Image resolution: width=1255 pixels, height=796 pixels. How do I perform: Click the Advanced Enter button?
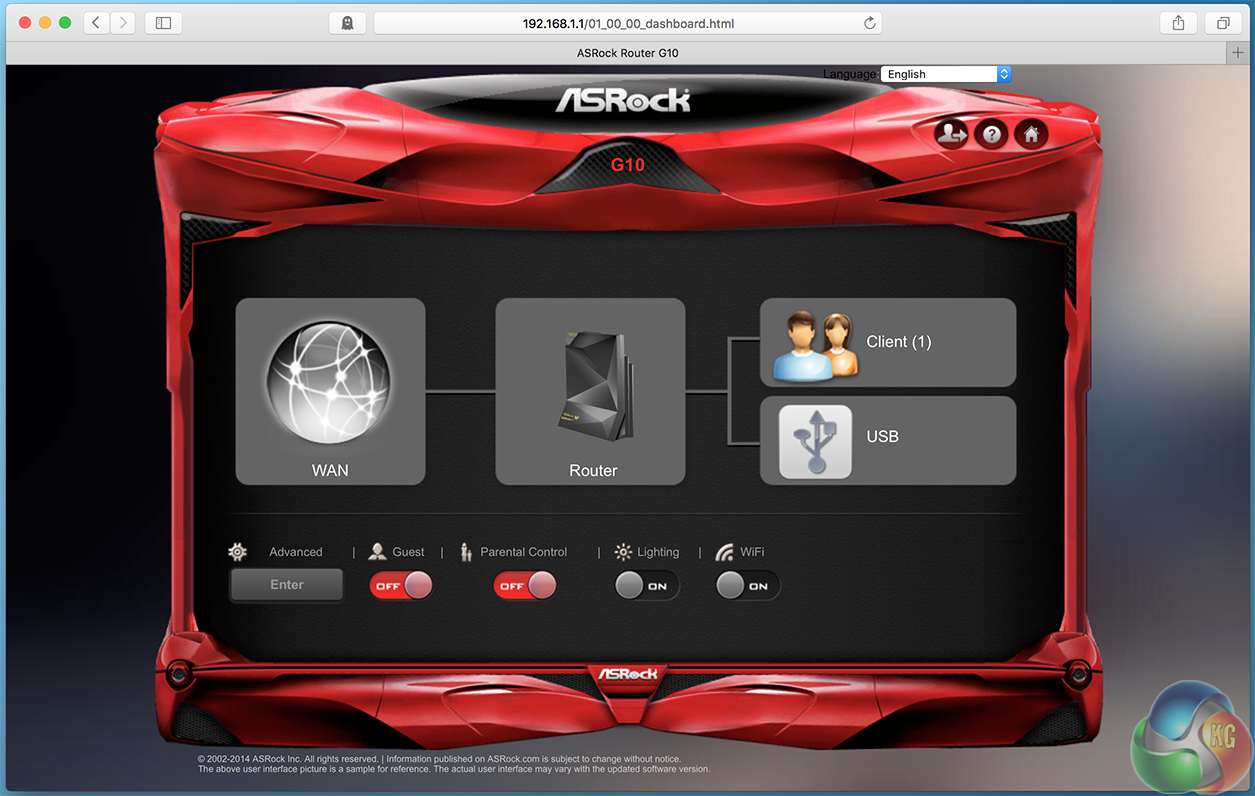point(287,585)
